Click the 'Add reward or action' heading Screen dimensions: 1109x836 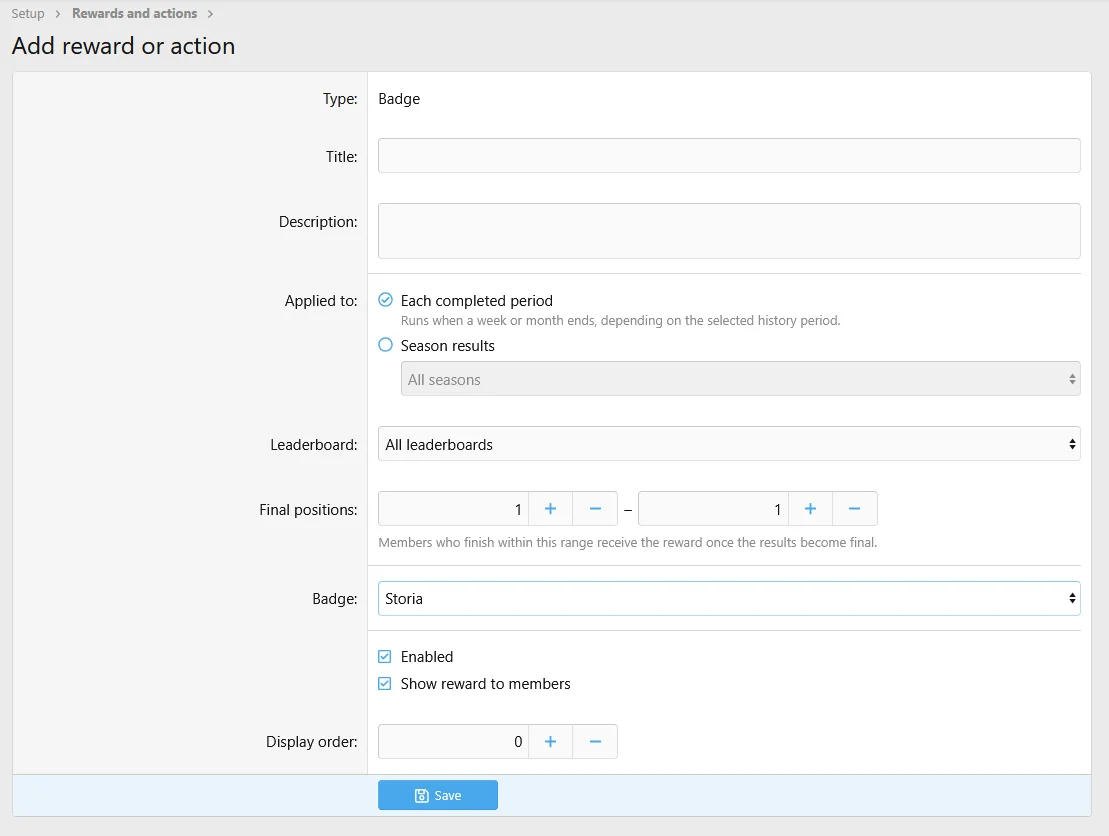pos(124,46)
